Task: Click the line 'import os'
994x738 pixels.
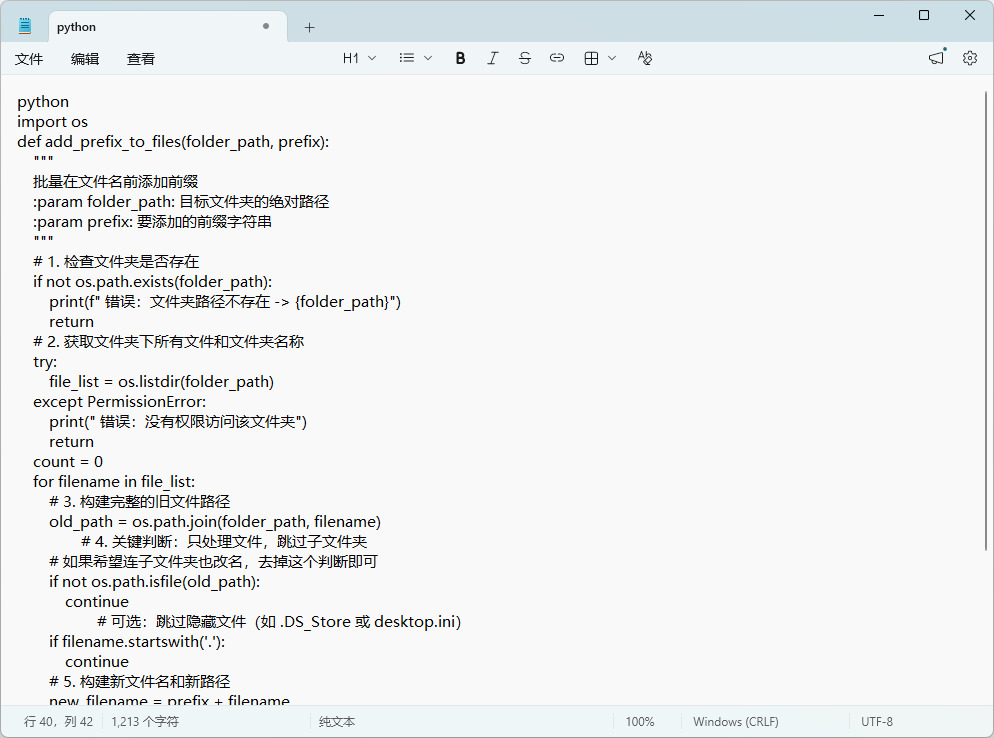Action: (52, 122)
